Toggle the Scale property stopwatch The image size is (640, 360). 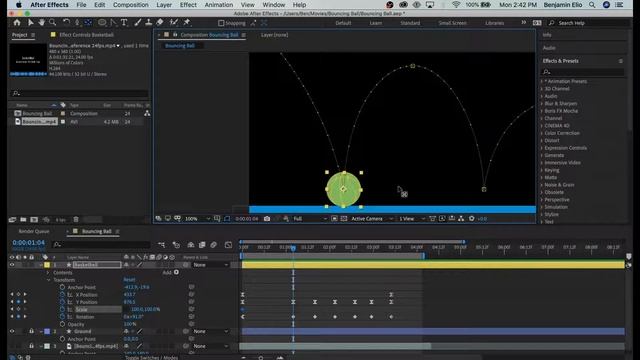62,309
